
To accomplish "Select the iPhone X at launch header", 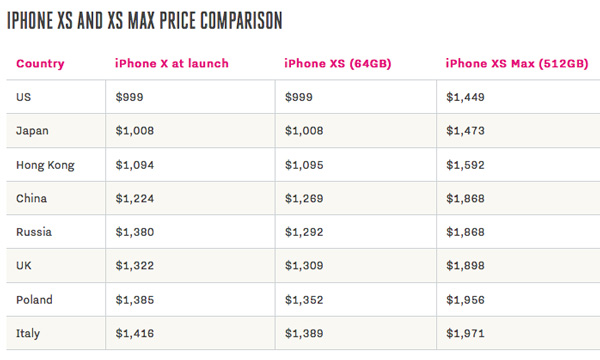I will (172, 63).
